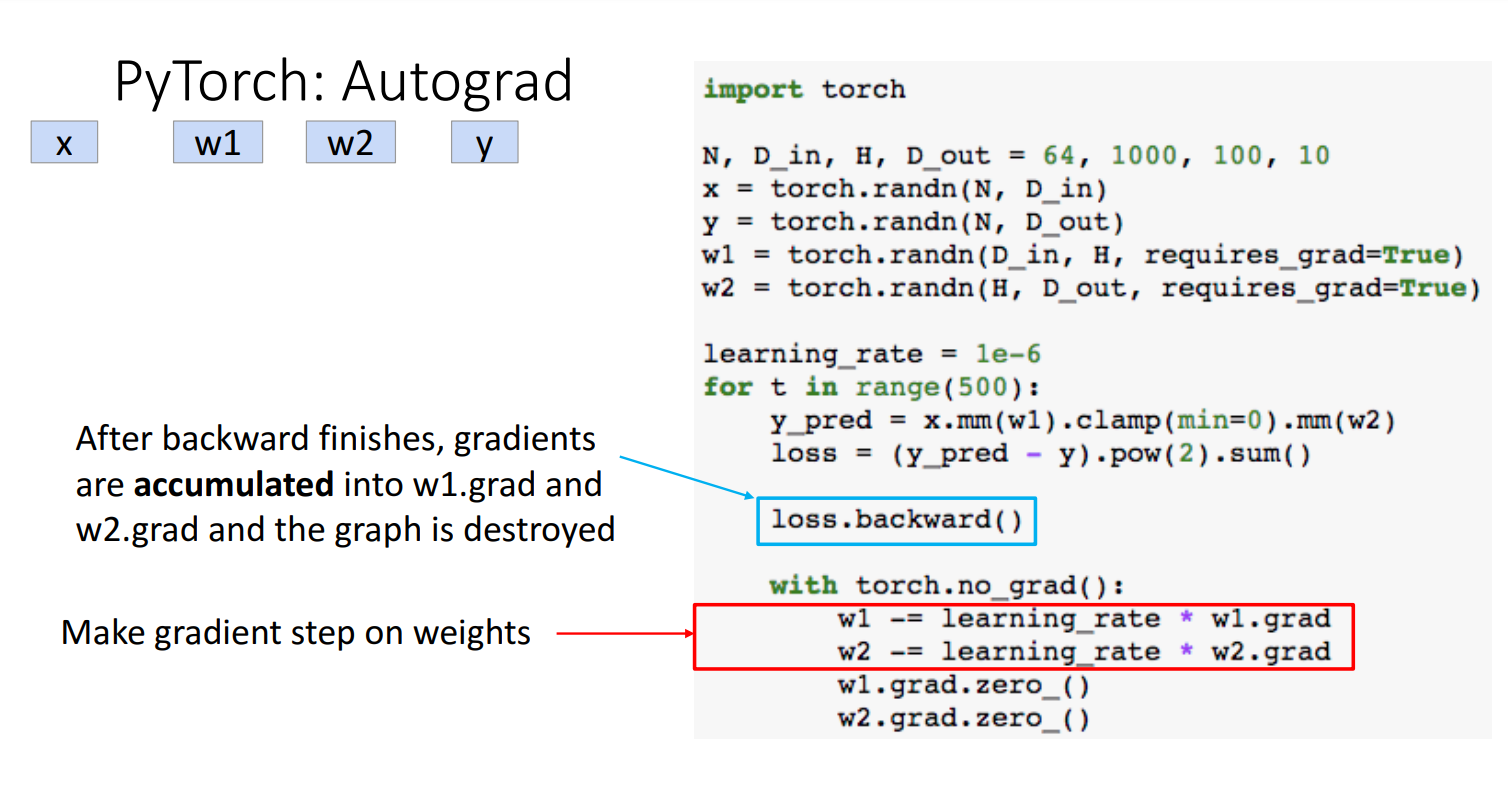Click the "After backward finishes, gradients" text
The width and height of the screenshot is (1508, 788).
tap(336, 439)
